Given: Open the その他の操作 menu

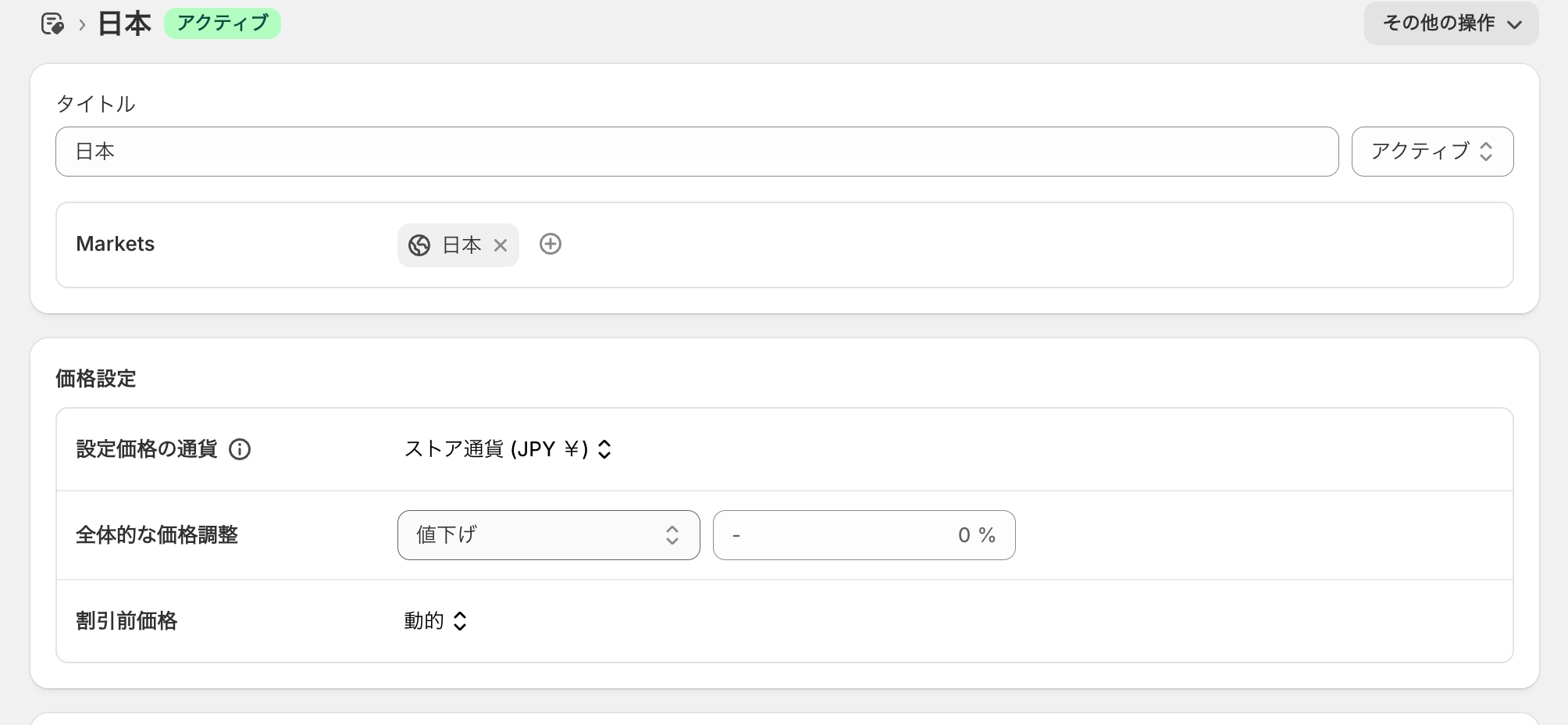Looking at the screenshot, I should click(x=1451, y=23).
